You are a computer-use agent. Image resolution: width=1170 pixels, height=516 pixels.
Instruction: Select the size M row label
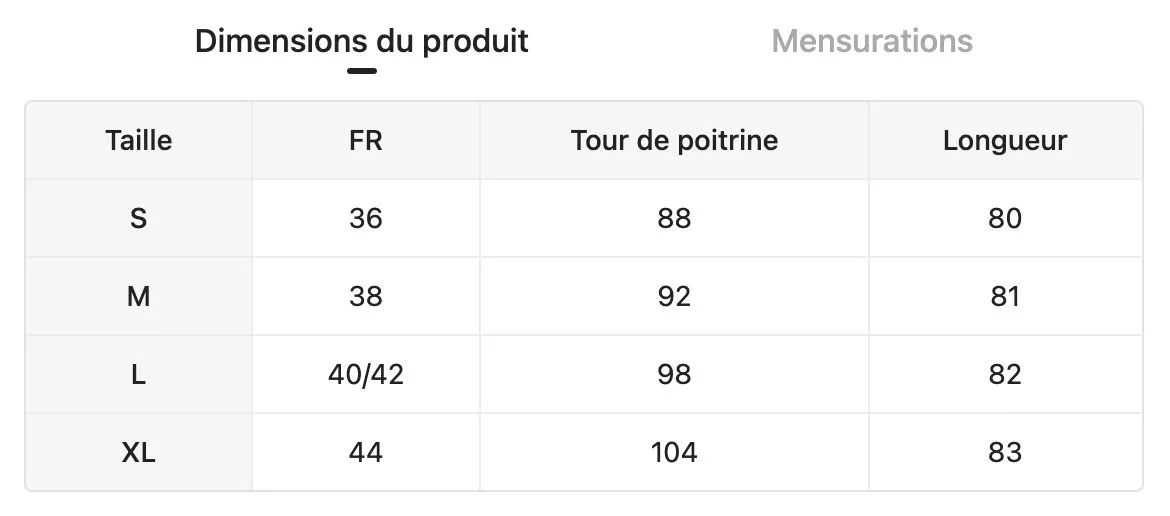(139, 296)
